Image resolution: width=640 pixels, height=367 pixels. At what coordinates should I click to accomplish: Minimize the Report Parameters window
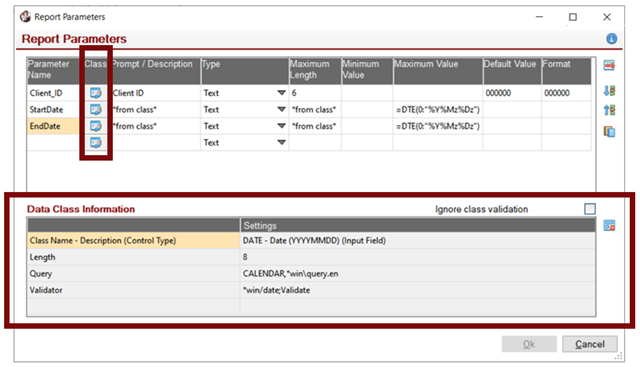tap(539, 17)
